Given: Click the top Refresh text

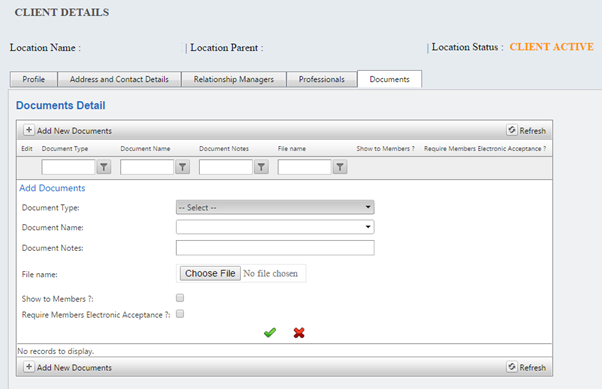Looking at the screenshot, I should (x=533, y=131).
